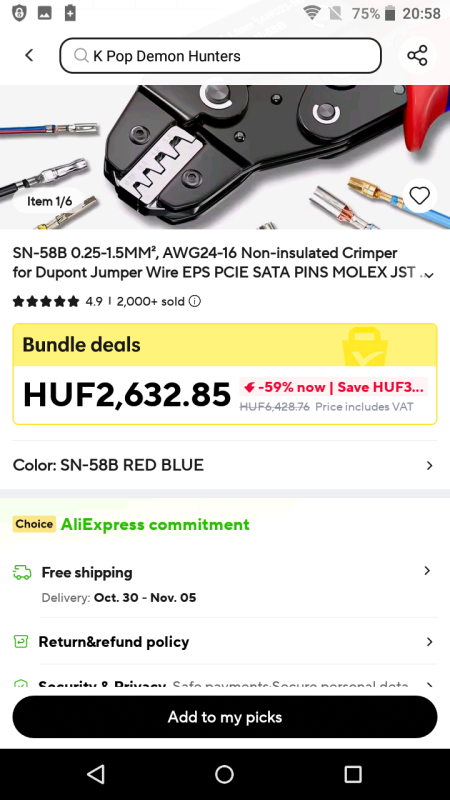This screenshot has width=450, height=800.
Task: Open Android recent apps square
Action: (x=353, y=774)
